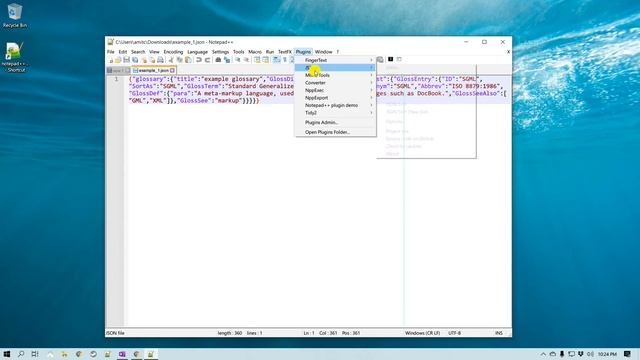Click the Close document toolbar icon
The image size is (640, 360).
pyautogui.click(x=144, y=60)
